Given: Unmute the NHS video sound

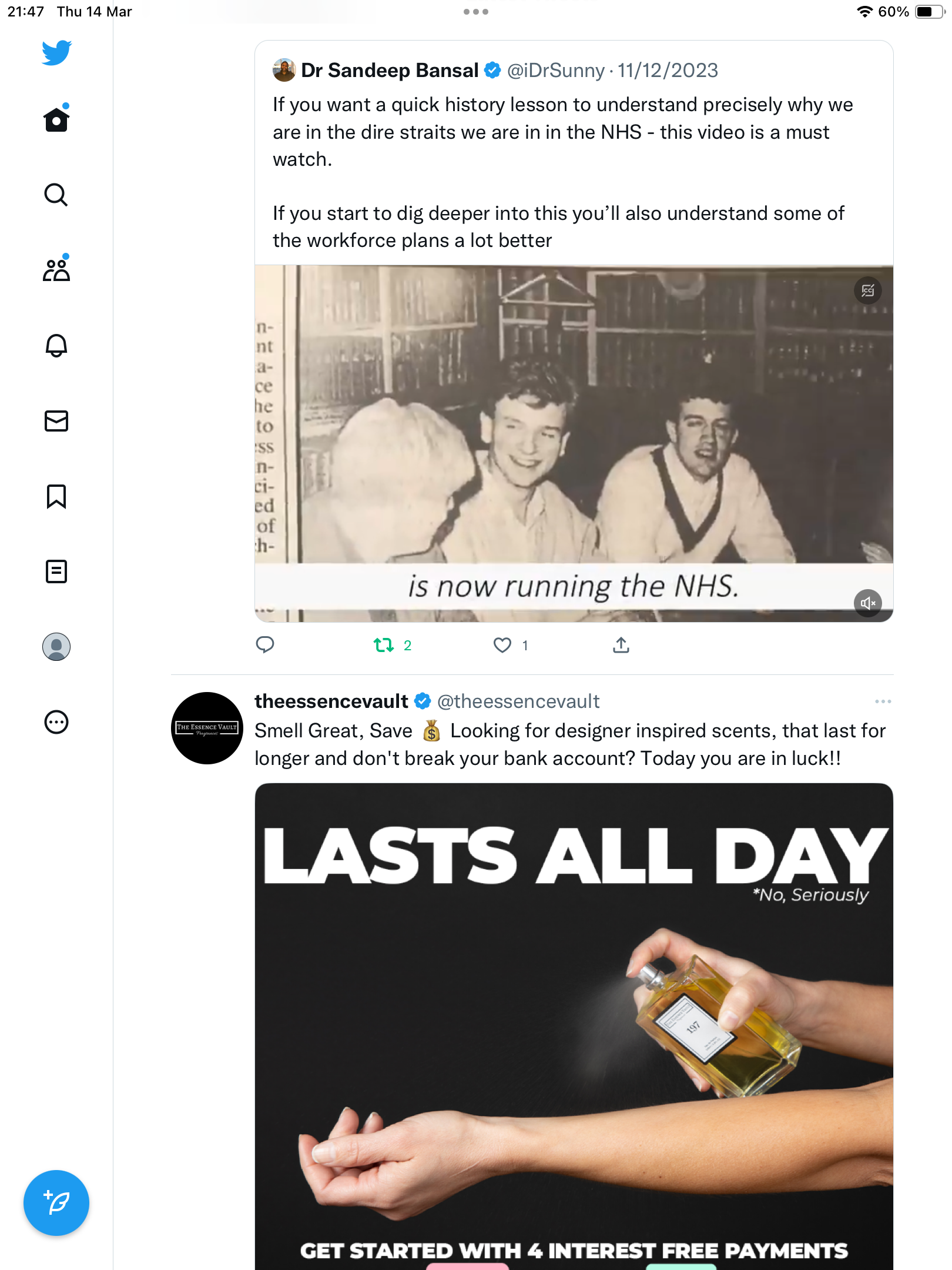Looking at the screenshot, I should (x=868, y=603).
